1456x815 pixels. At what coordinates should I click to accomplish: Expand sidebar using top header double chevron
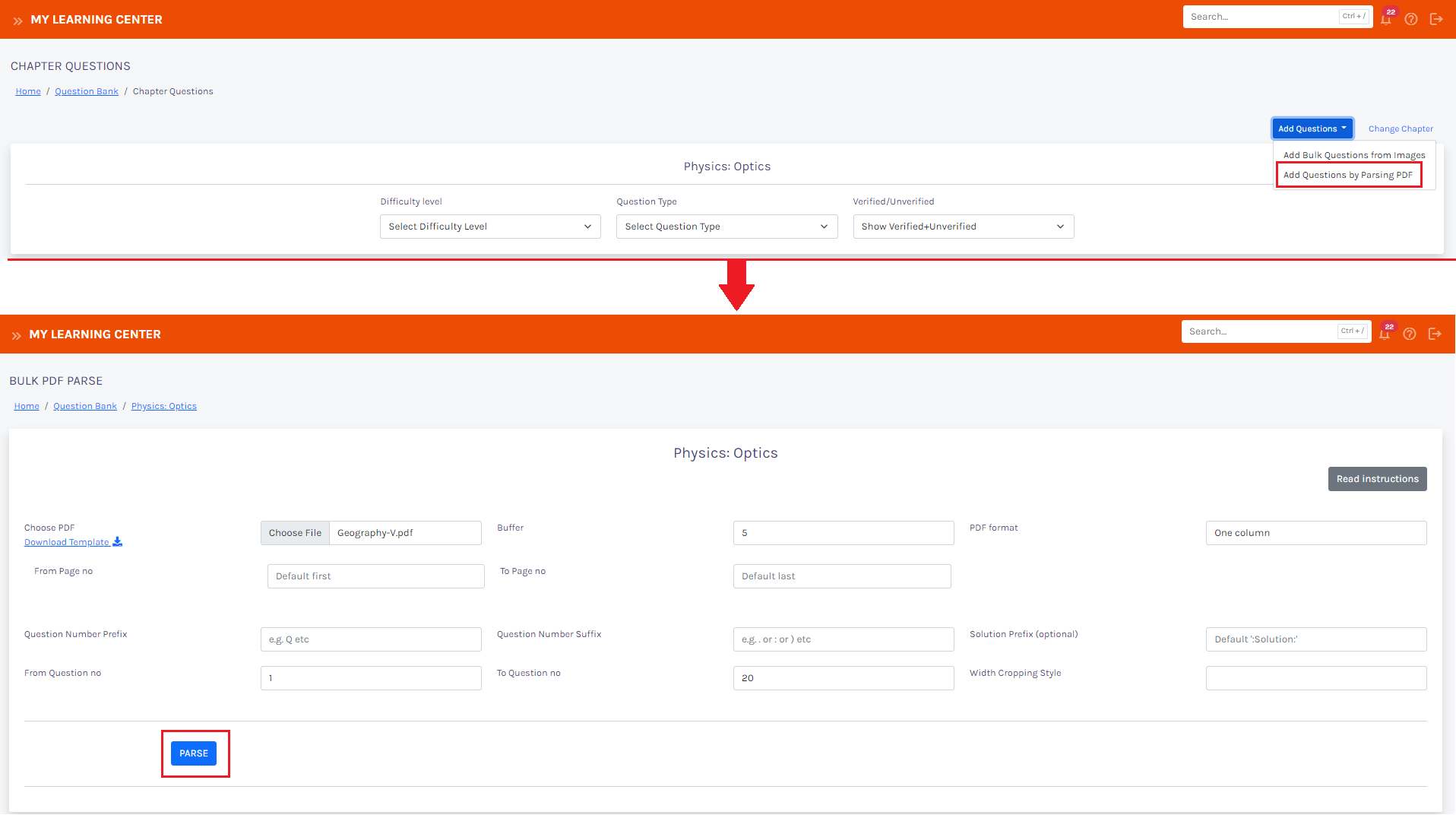[x=17, y=21]
